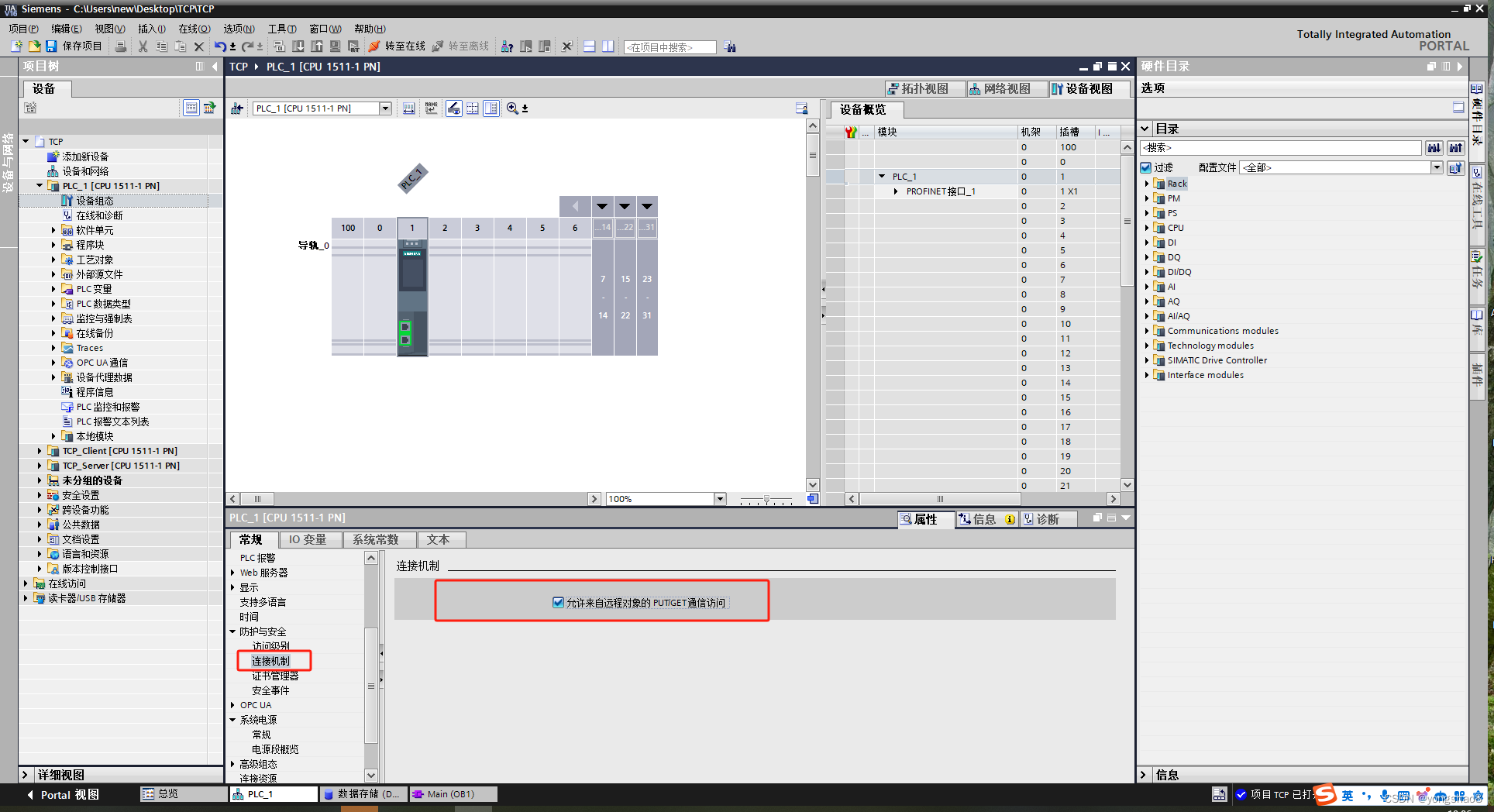
Task: Click the accessible devices icon
Action: (507, 46)
